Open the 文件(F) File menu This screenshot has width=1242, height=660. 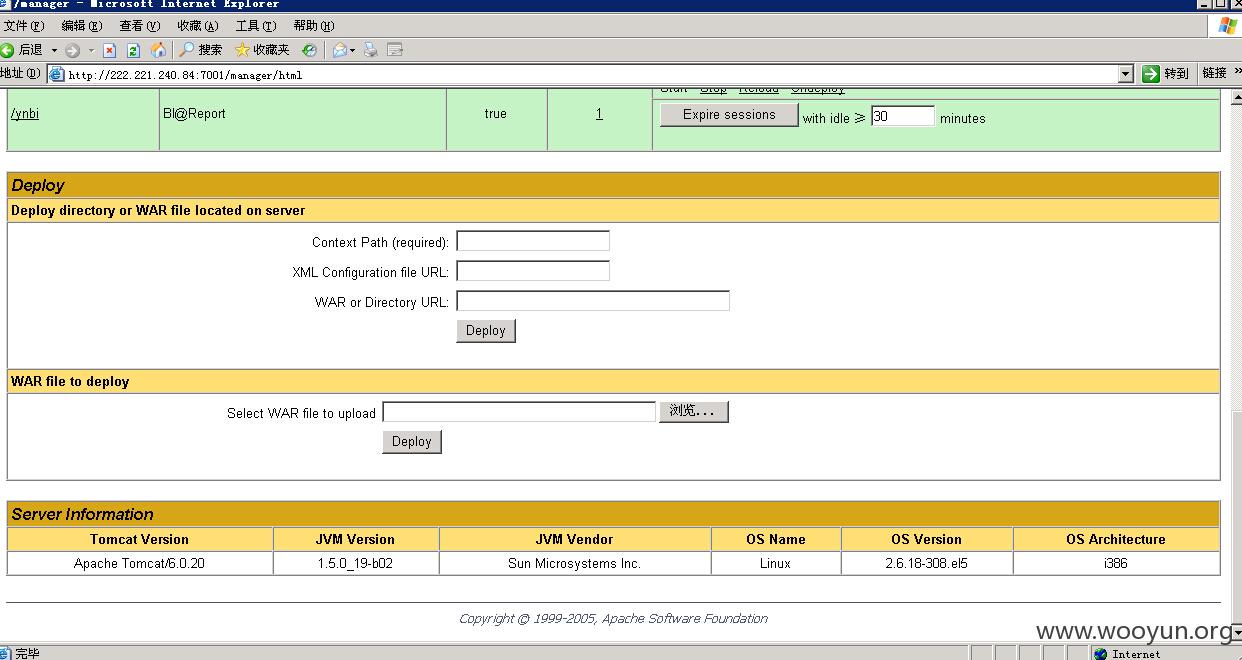tap(24, 26)
